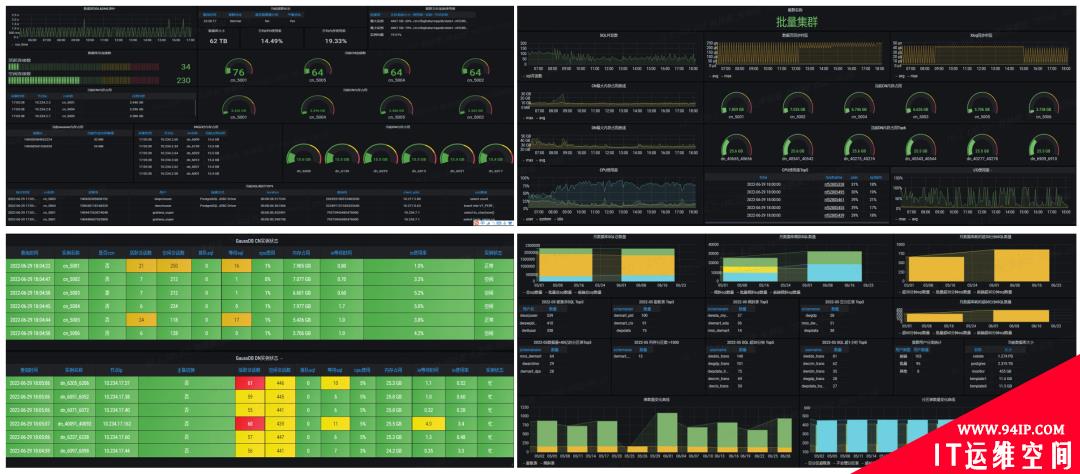Click the orange cell showing 21
This screenshot has height=474, width=1080.
click(x=141, y=266)
